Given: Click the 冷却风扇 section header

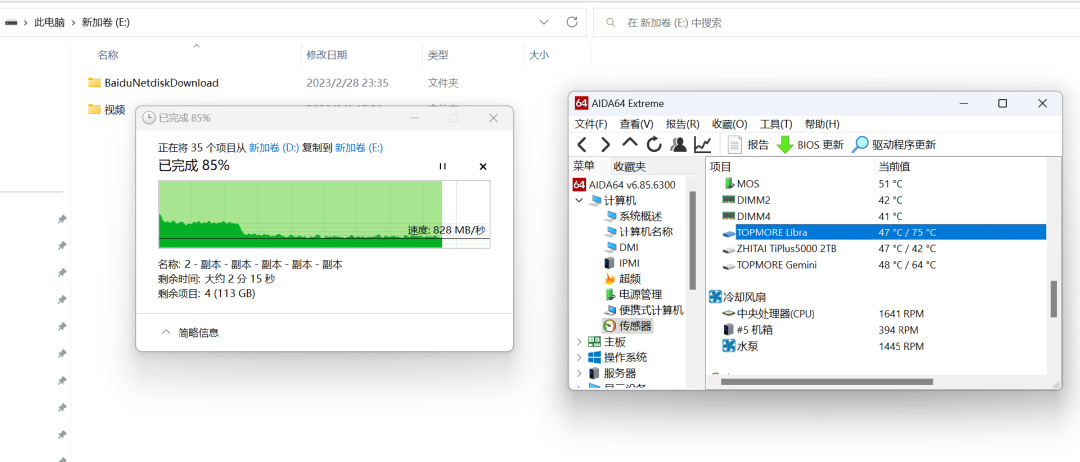Looking at the screenshot, I should pos(737,297).
